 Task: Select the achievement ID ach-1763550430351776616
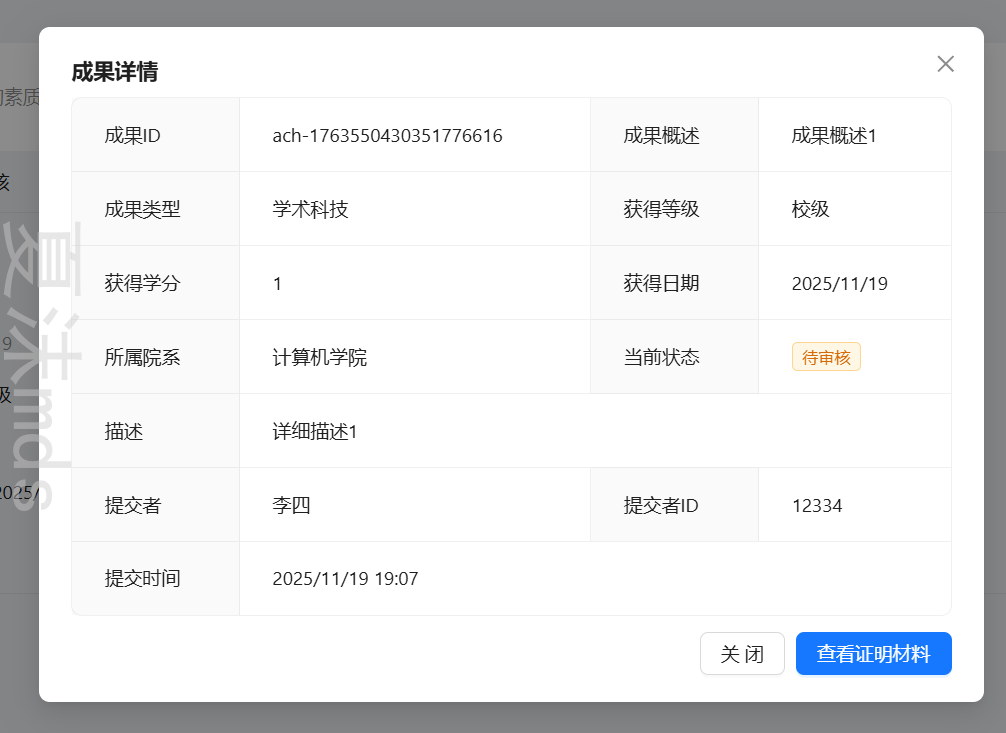[387, 135]
